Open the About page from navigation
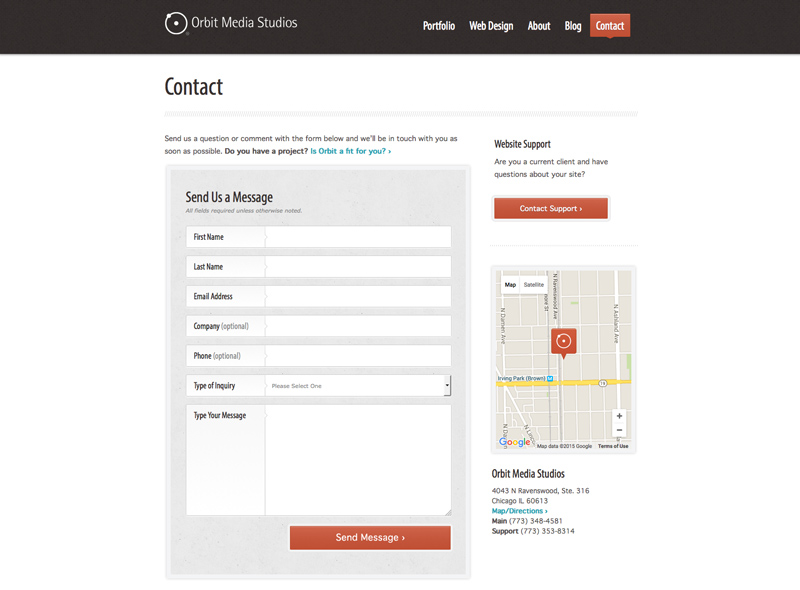800x590 pixels. pyautogui.click(x=539, y=26)
